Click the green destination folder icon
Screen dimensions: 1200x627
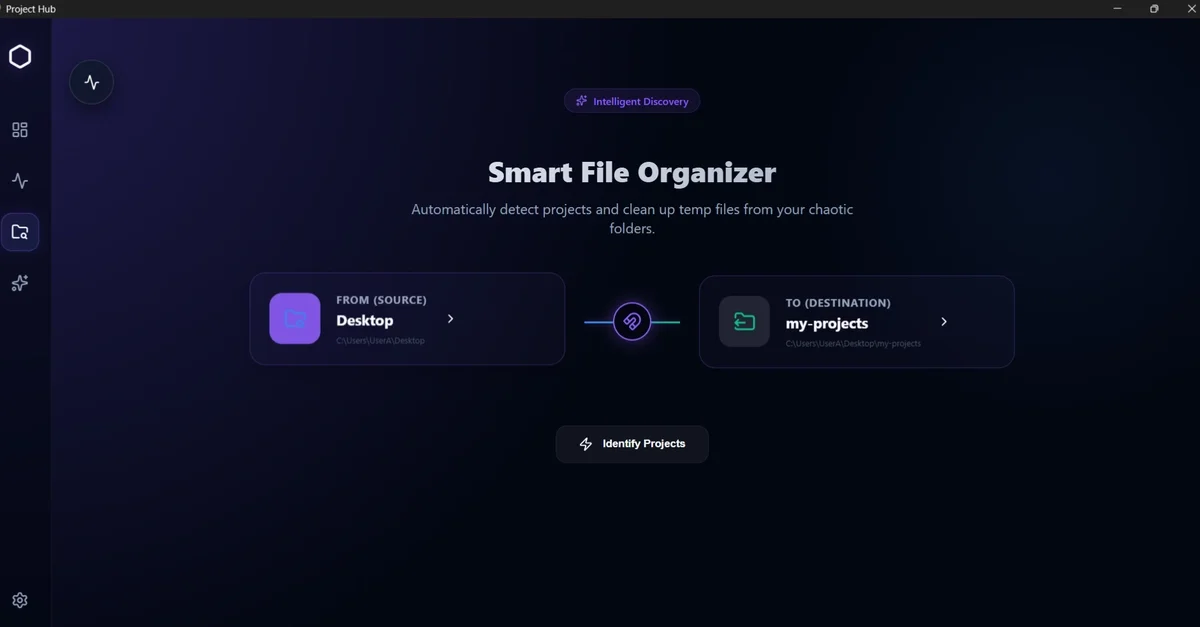(x=744, y=321)
